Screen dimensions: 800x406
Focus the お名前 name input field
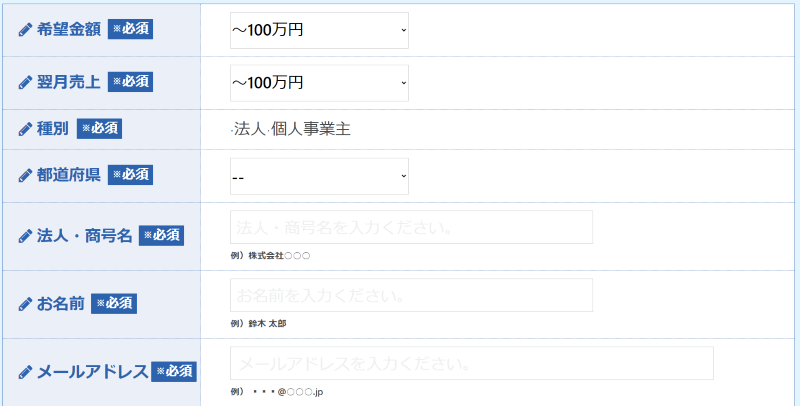(411, 295)
